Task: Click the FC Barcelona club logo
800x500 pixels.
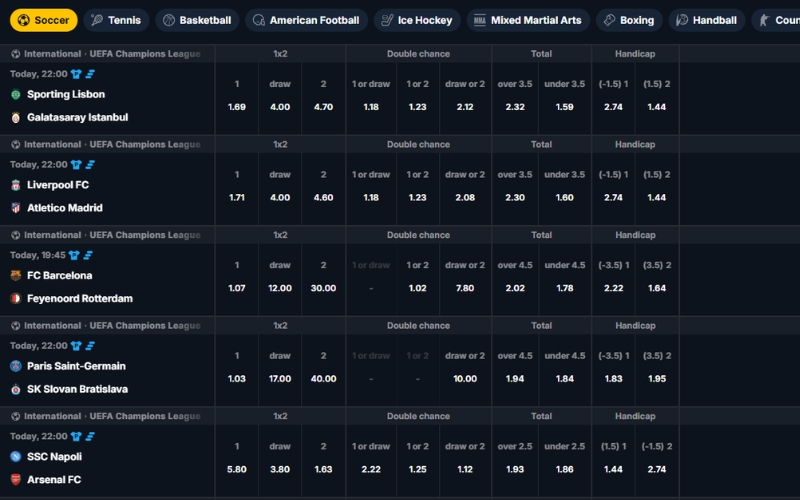Action: click(16, 276)
